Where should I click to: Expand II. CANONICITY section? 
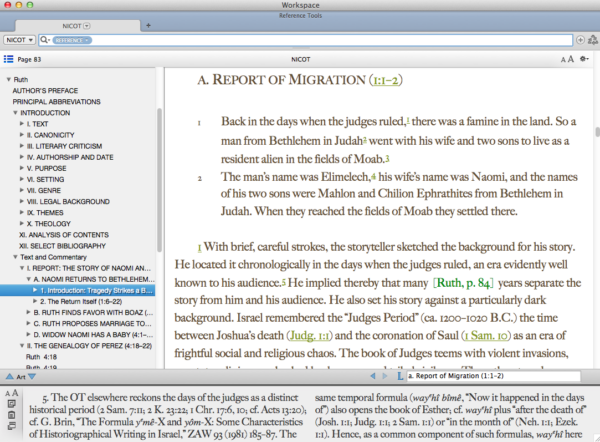coord(22,135)
